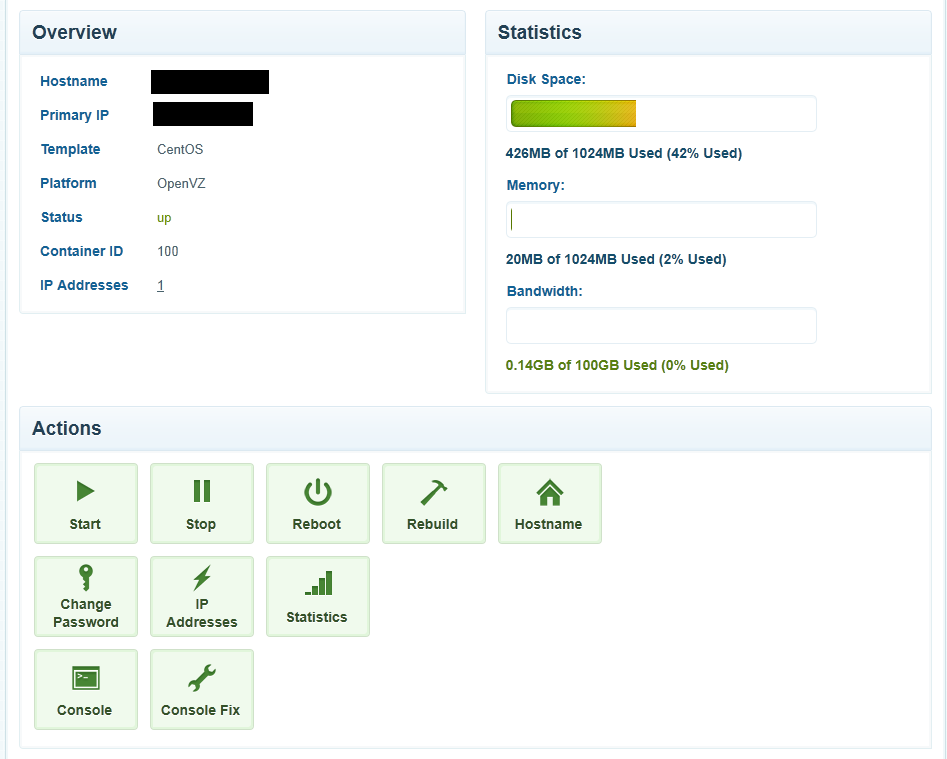Image resolution: width=947 pixels, height=759 pixels.
Task: Click the green 'up' status text
Action: pos(164,218)
